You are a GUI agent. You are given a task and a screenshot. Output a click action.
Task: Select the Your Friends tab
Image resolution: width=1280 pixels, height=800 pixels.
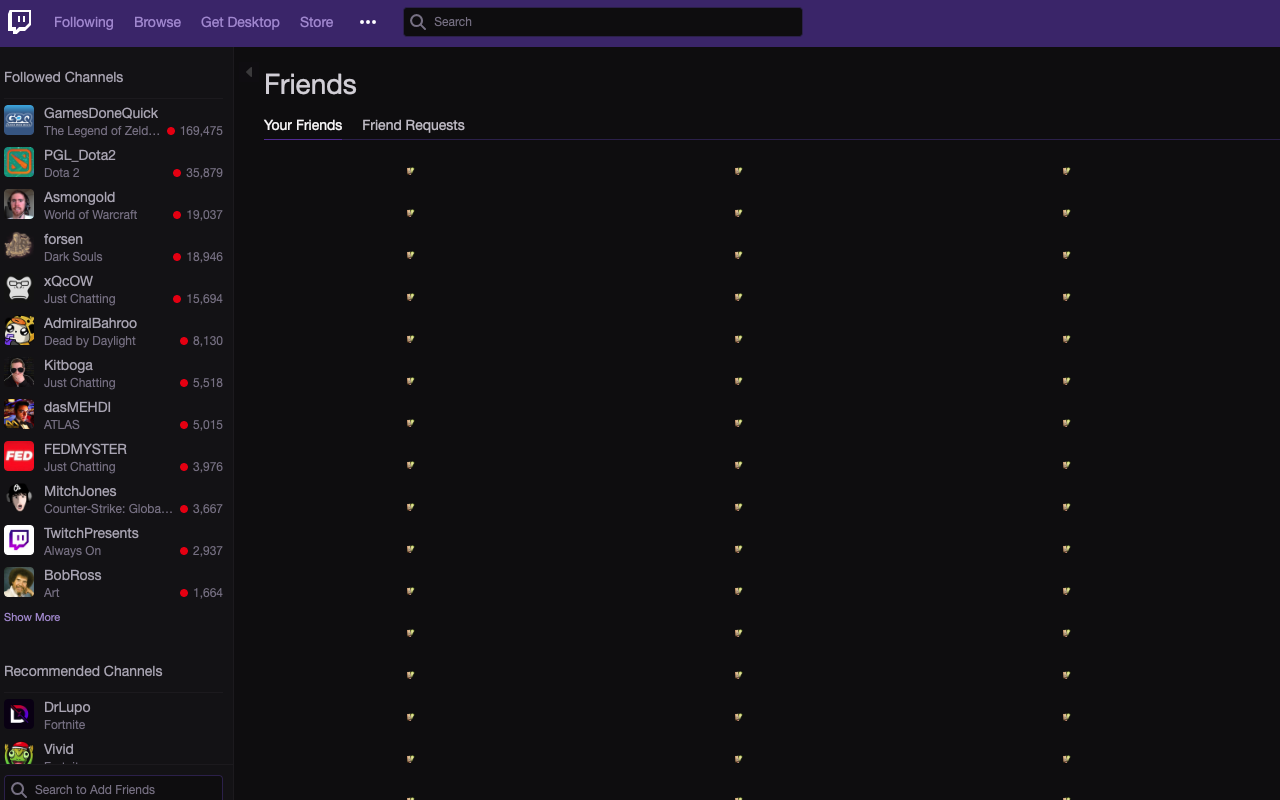pyautogui.click(x=302, y=125)
